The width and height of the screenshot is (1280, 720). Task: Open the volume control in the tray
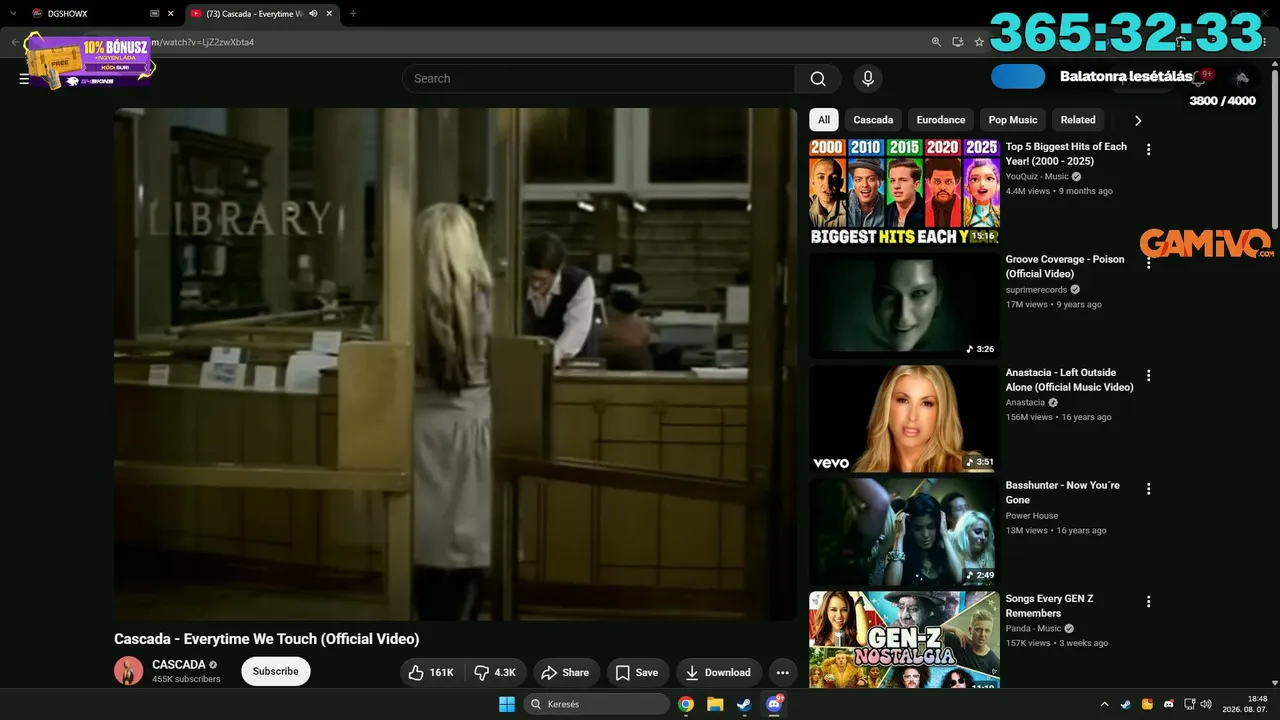[x=1206, y=704]
